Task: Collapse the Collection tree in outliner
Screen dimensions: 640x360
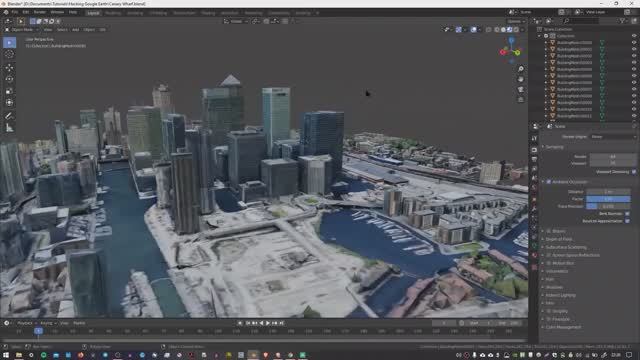Action: 540,36
